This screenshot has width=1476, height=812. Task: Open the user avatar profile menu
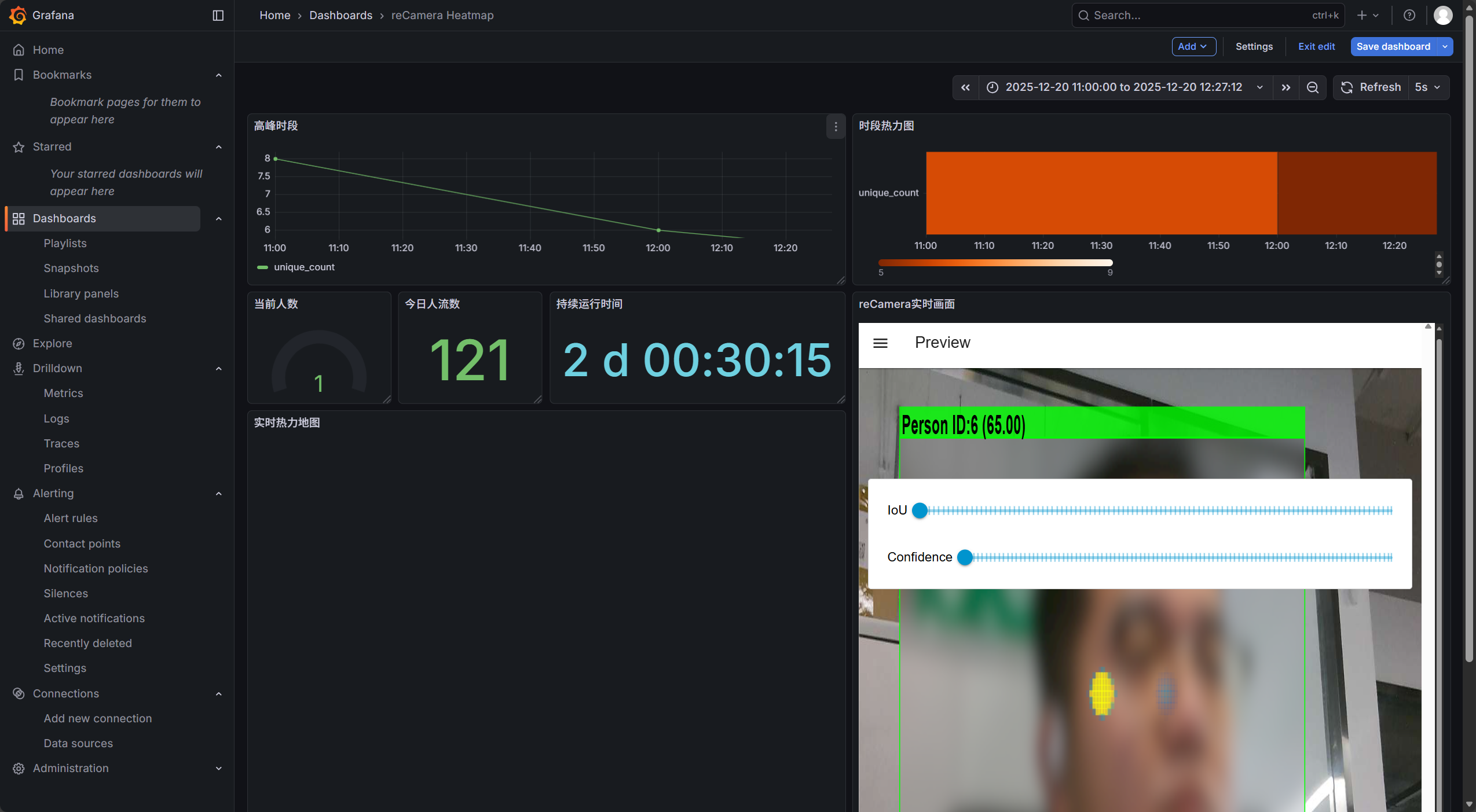[1442, 16]
